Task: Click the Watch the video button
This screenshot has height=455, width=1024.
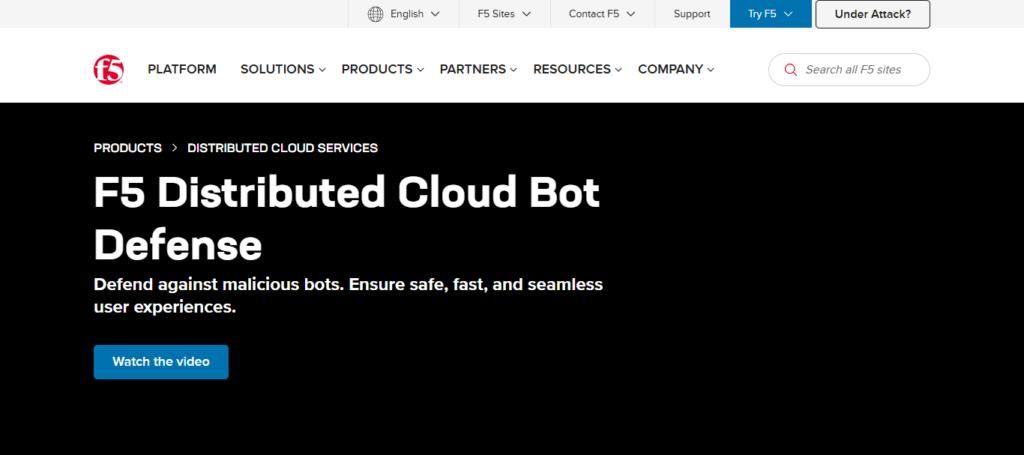Action: point(161,362)
